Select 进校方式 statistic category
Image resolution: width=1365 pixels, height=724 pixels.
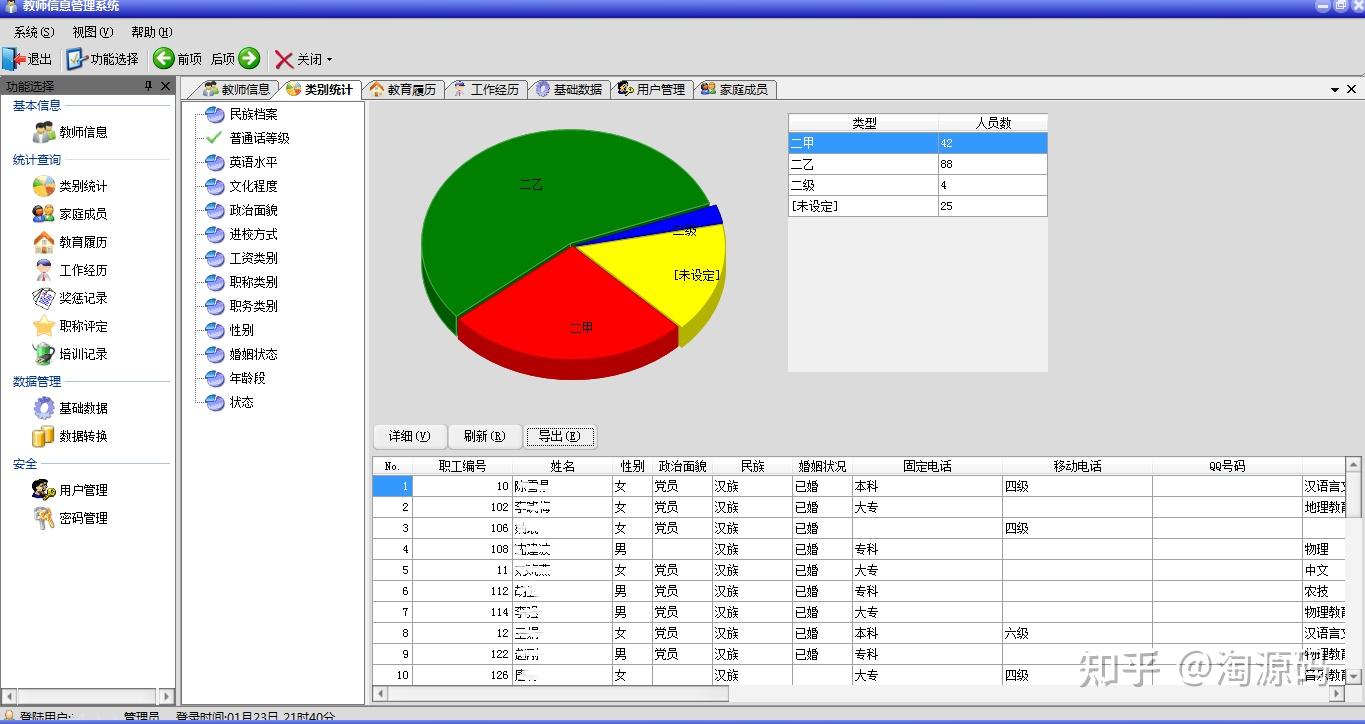click(253, 234)
